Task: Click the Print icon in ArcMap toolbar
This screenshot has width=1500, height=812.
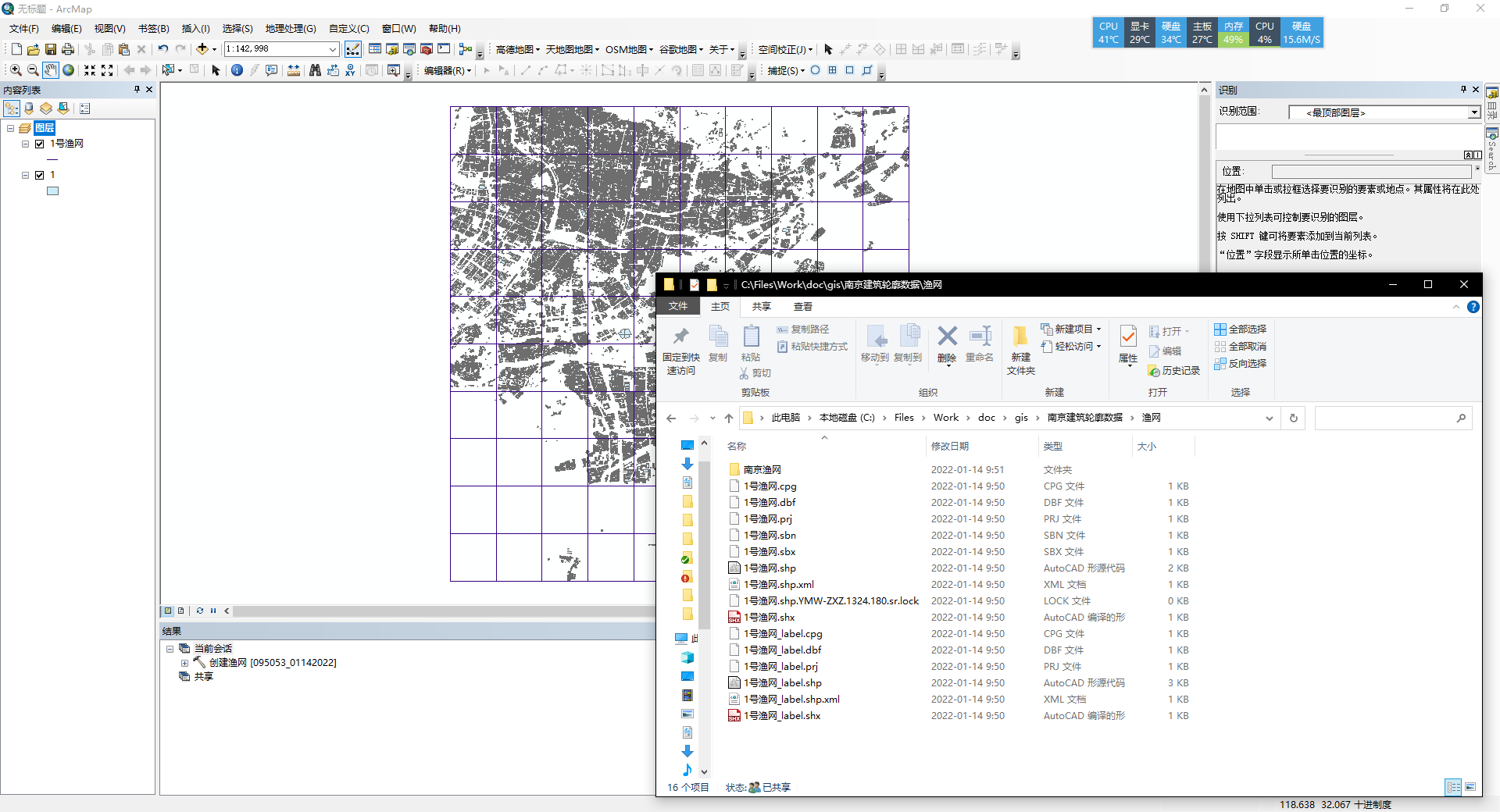Action: coord(68,49)
